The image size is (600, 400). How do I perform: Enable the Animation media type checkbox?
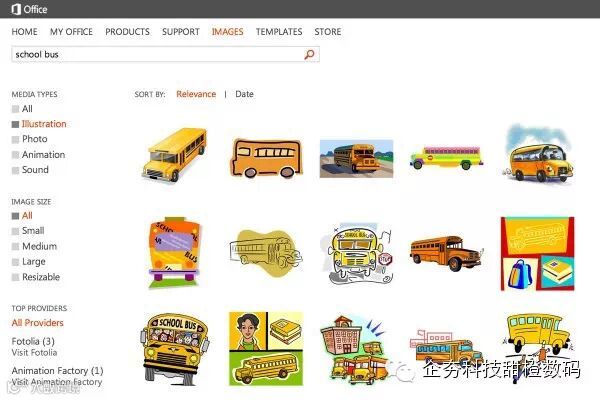(15, 155)
